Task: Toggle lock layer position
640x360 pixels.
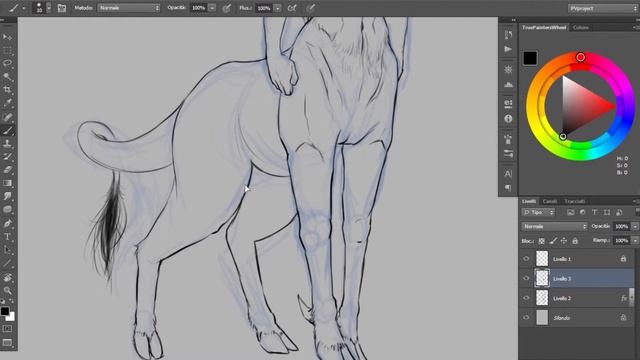Action: pos(564,241)
